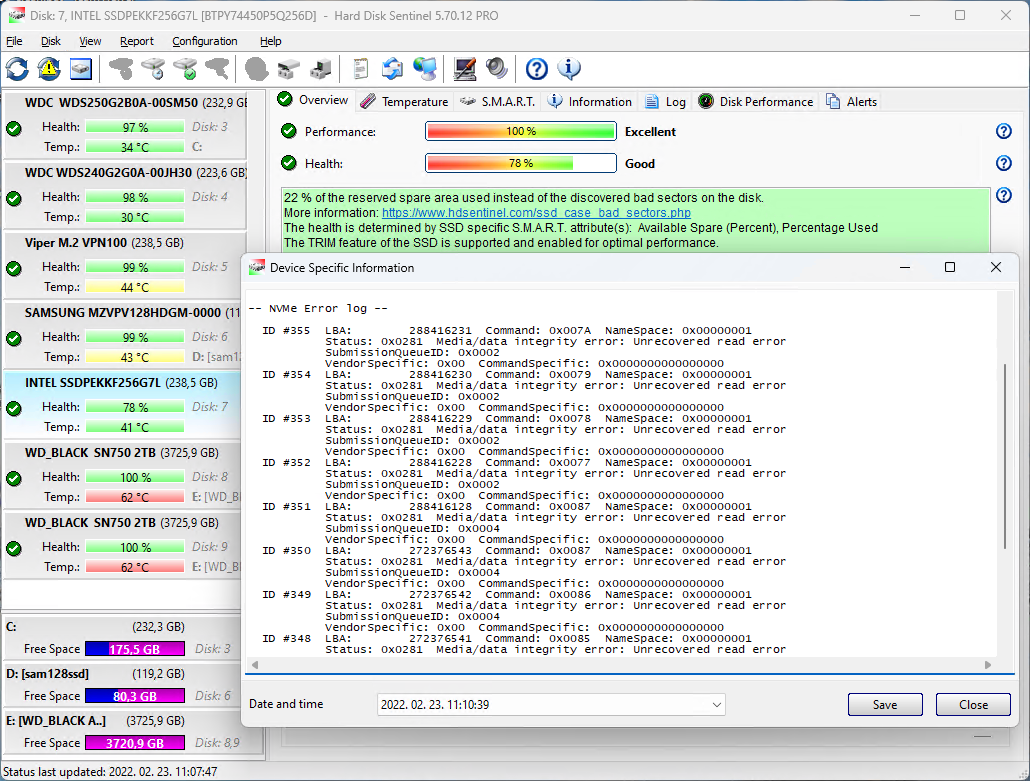
Task: Click the ID #355 error log entry
Action: (524, 347)
